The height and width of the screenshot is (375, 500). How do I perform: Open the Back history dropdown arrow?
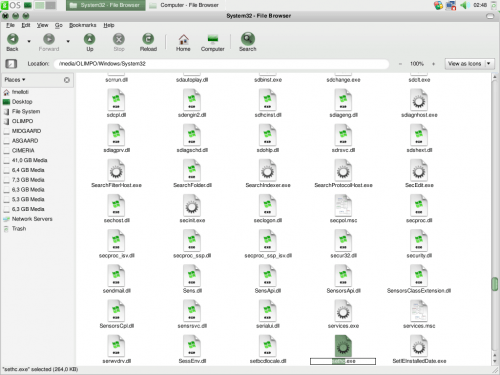[x=29, y=41]
